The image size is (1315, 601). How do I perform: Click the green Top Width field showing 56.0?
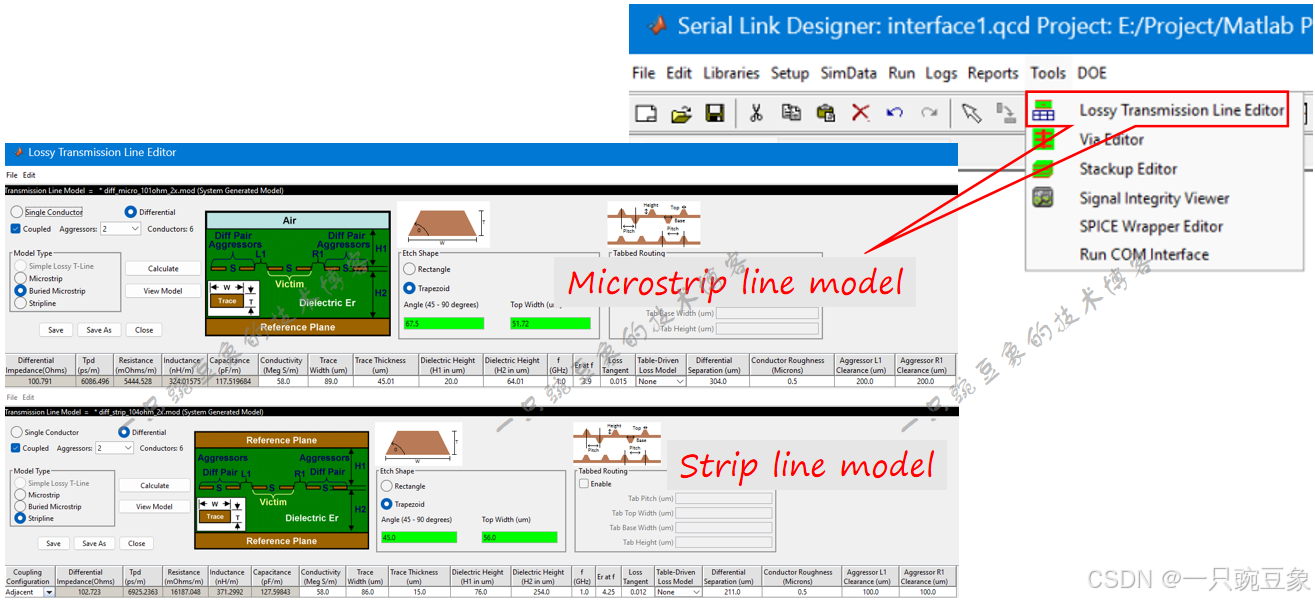tap(519, 537)
